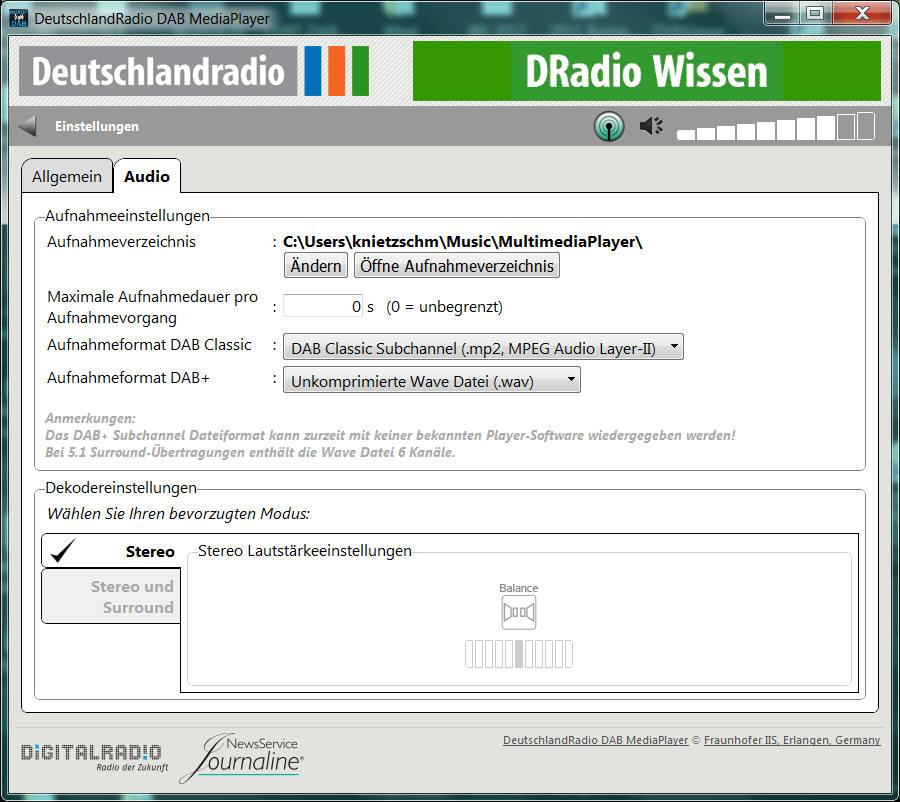Click the Stereo Lautstärkeeinstellungen group label
This screenshot has width=900, height=802.
[305, 551]
